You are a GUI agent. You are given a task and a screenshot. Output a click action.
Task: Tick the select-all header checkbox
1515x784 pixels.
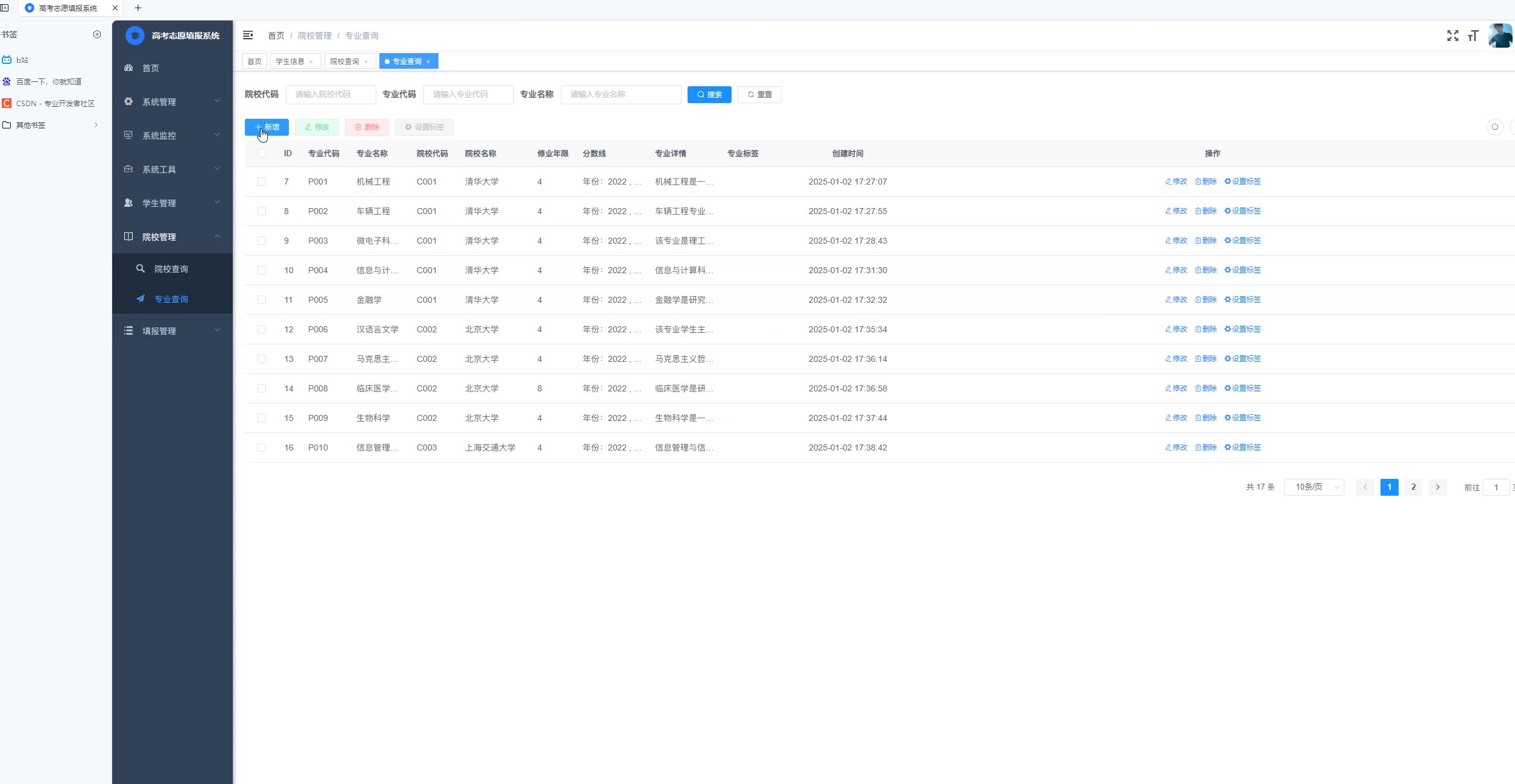tap(262, 153)
